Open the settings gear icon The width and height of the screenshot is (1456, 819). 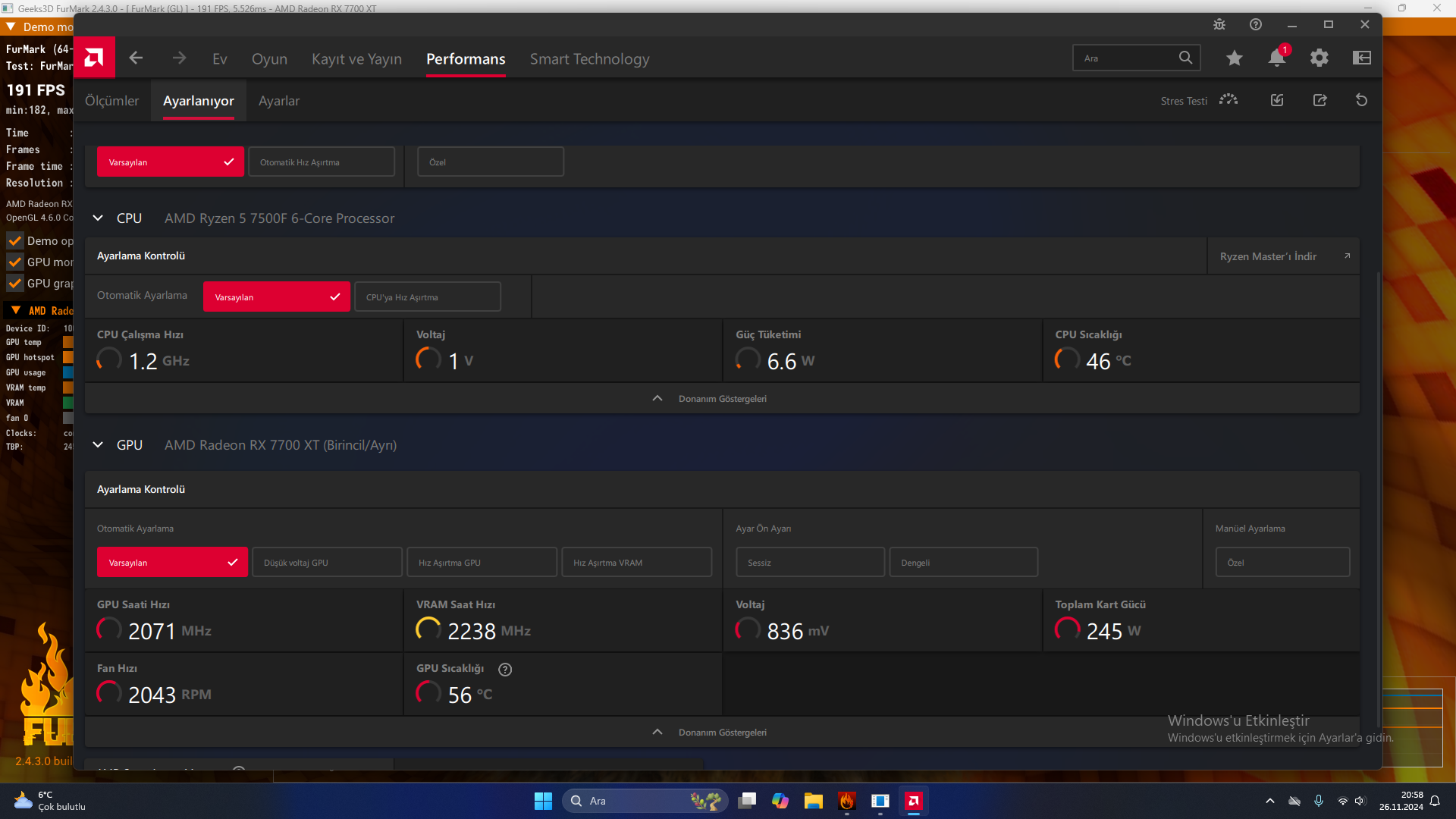pos(1319,58)
